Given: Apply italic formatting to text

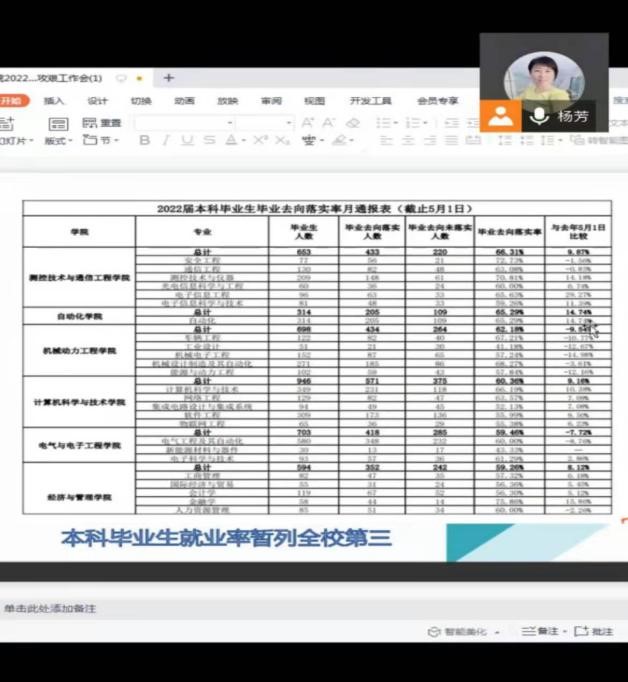Looking at the screenshot, I should point(165,141).
